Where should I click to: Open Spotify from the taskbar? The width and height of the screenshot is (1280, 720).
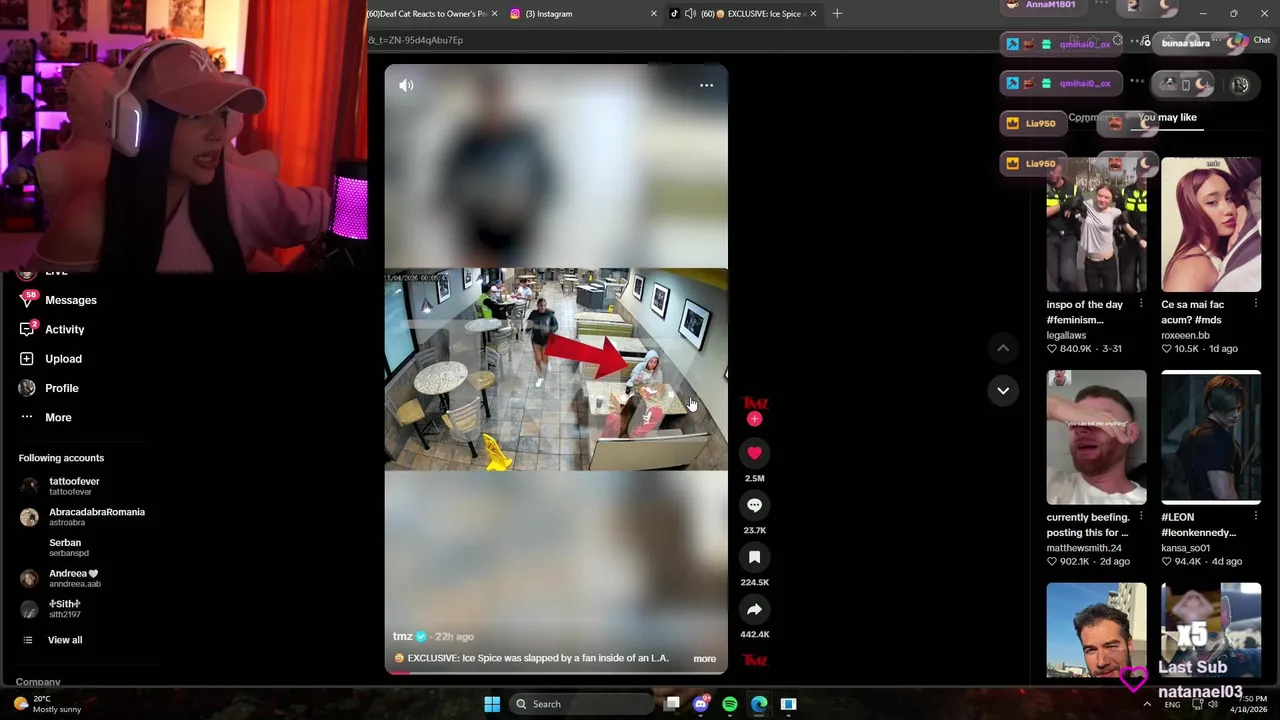pos(730,704)
